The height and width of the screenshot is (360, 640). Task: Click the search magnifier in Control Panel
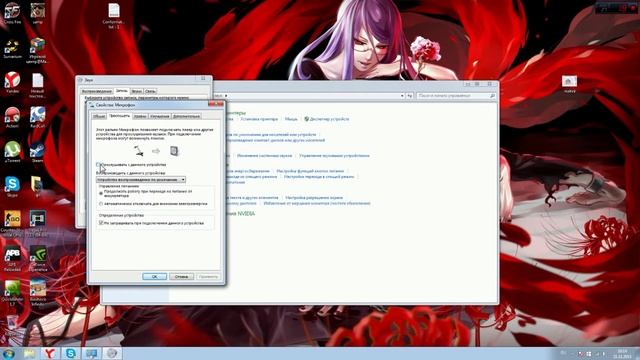point(492,96)
